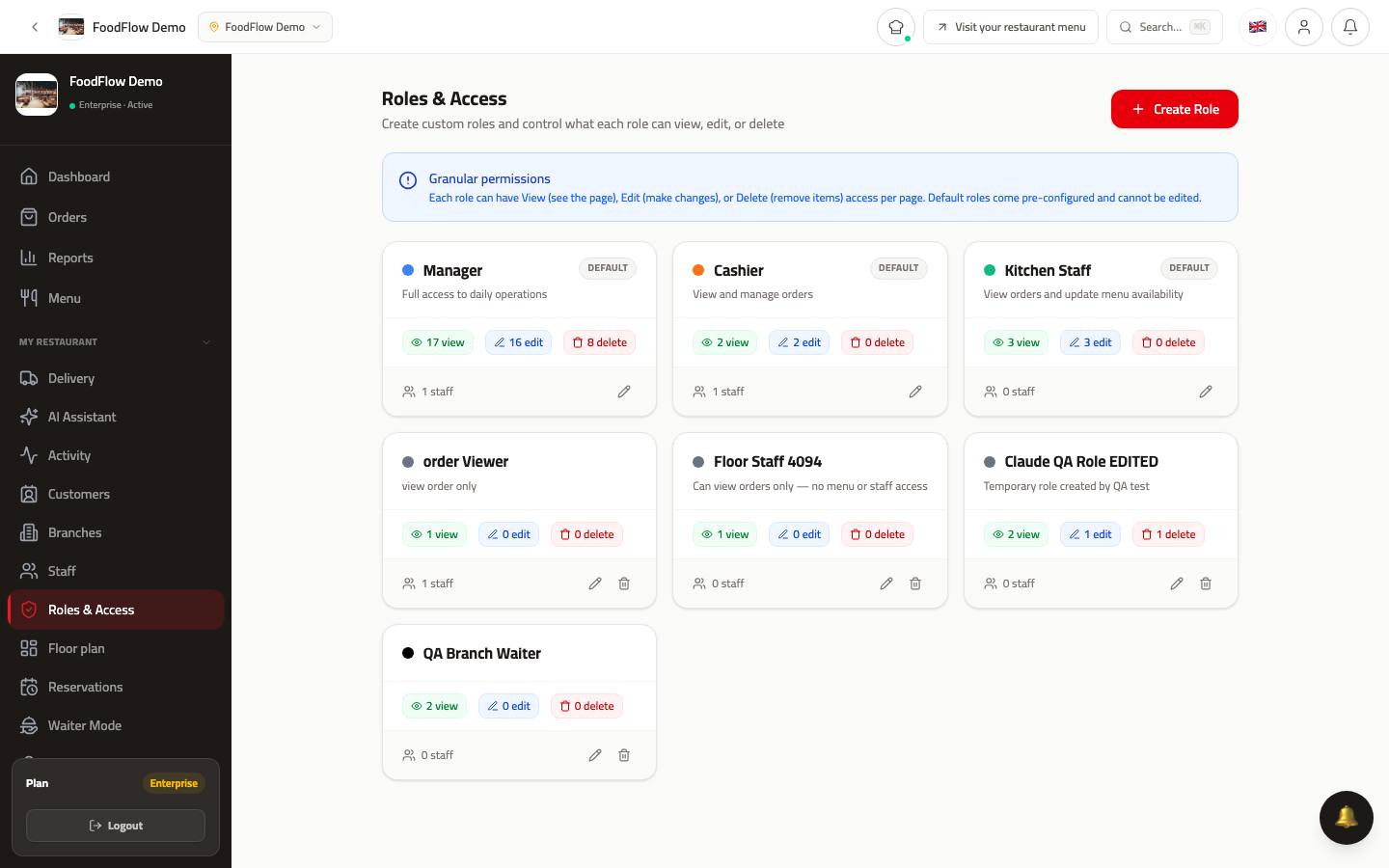Edit the Floor Staff 4094 role
1389x868 pixels.
tap(886, 583)
